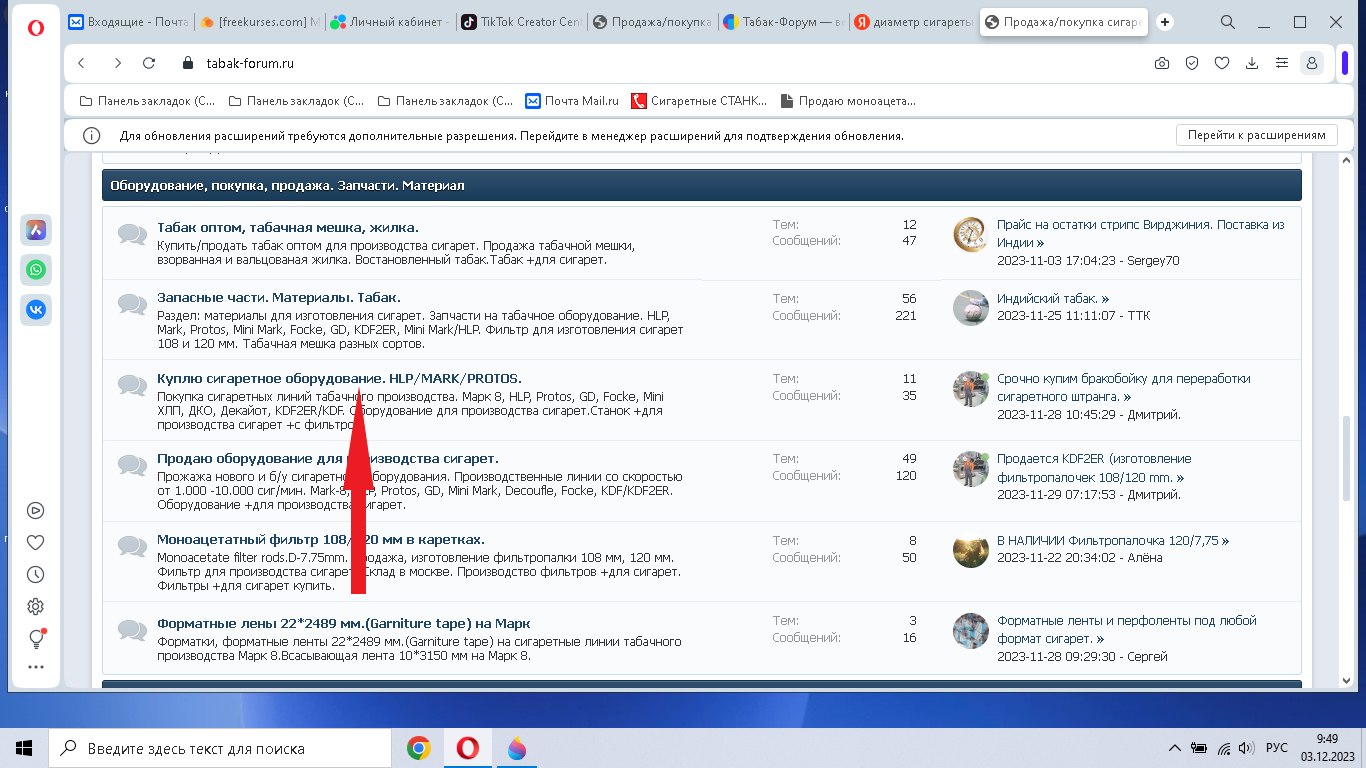This screenshot has height=768, width=1366.
Task: Launch Chrome from the Windows taskbar
Action: click(x=418, y=748)
